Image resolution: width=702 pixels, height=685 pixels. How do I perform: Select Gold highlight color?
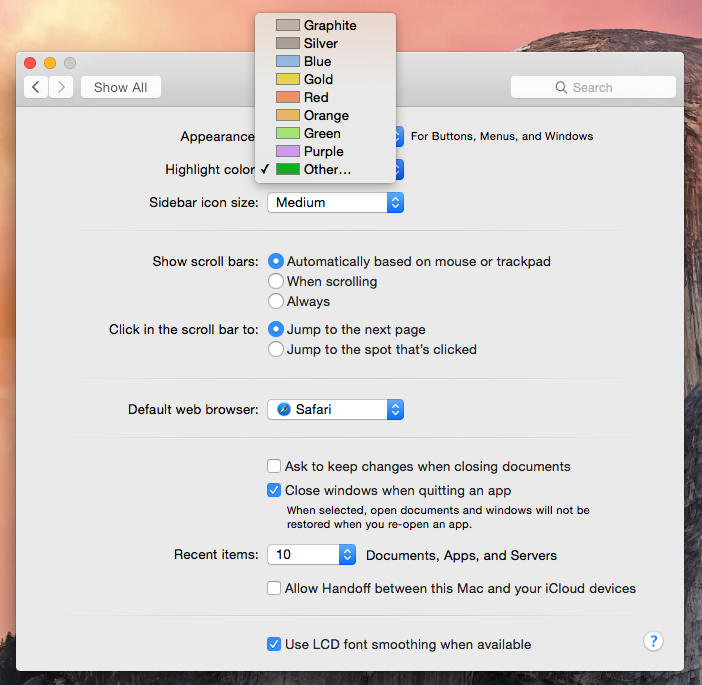coord(325,79)
